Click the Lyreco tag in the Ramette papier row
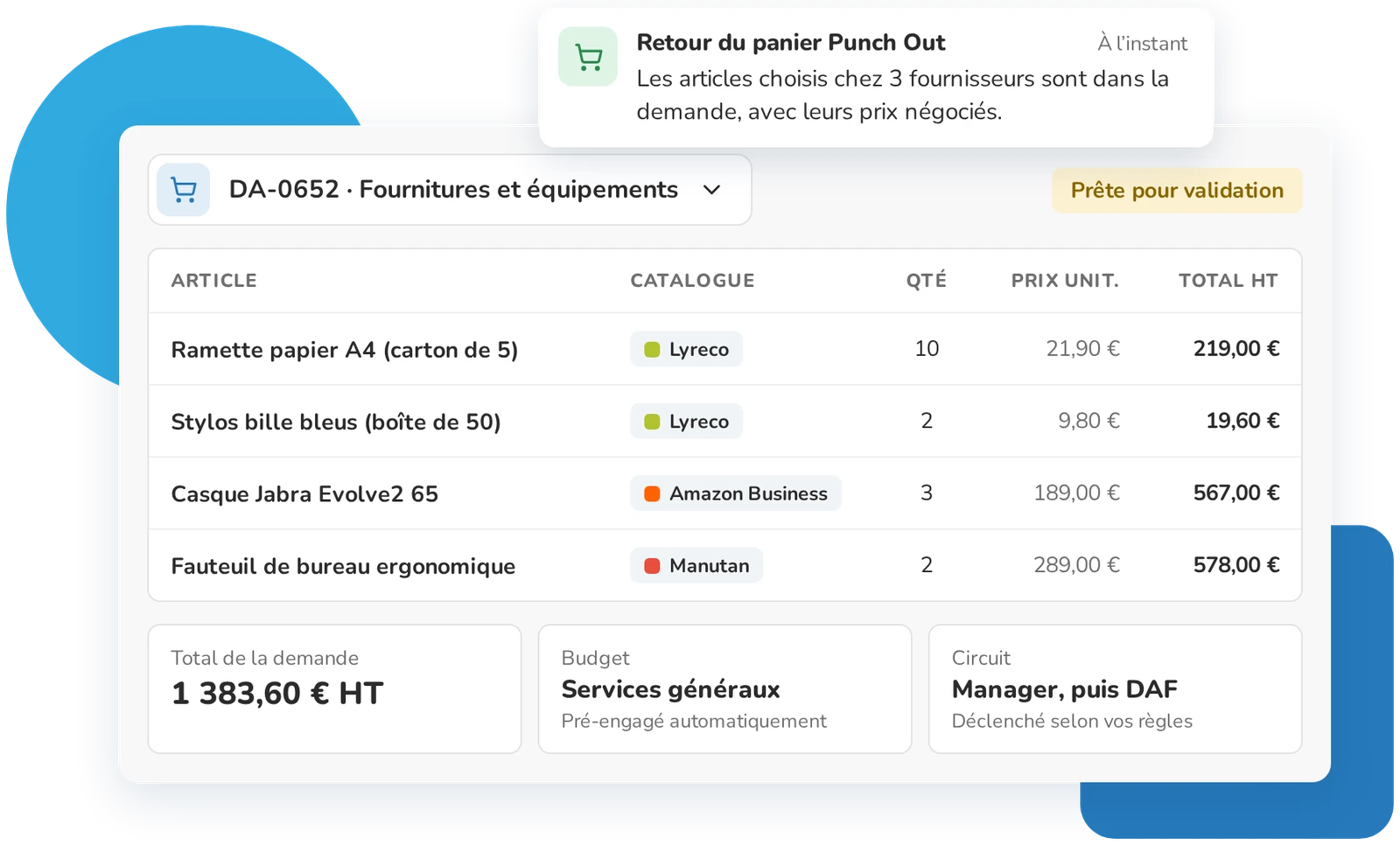 click(x=686, y=349)
